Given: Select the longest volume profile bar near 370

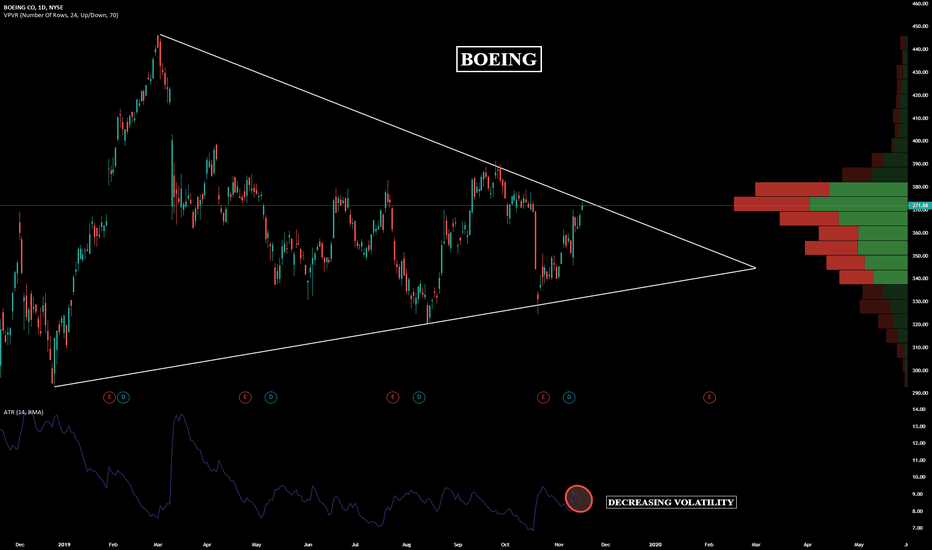Looking at the screenshot, I should [821, 204].
